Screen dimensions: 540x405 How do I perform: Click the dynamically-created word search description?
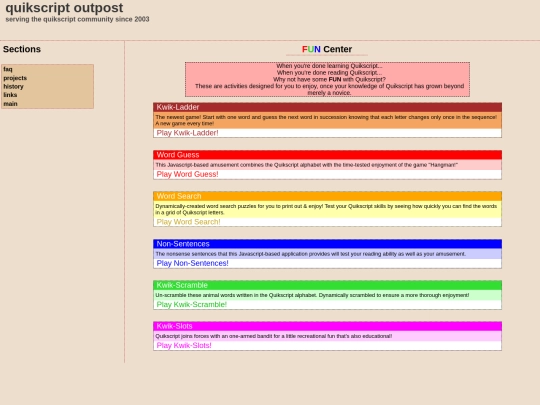[x=326, y=209]
